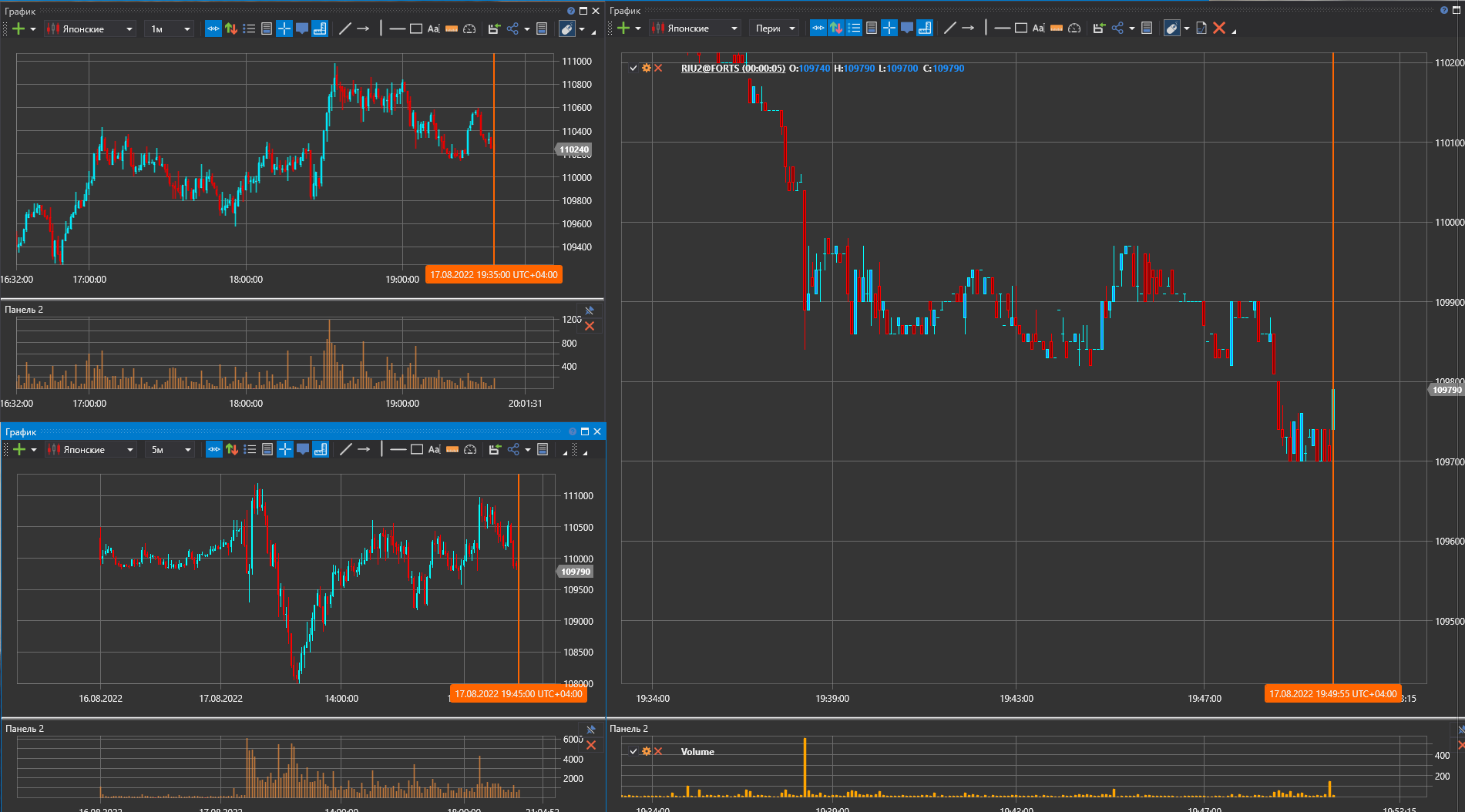Image resolution: width=1465 pixels, height=812 pixels.
Task: Select diagonal line drawing tool in 1м chart
Action: (345, 29)
